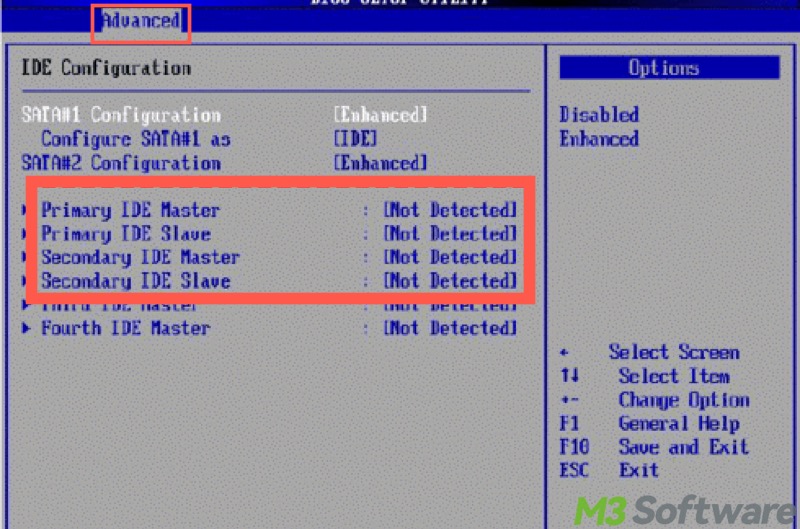Select SATA#2 Configuration label
This screenshot has height=529, width=800.
coord(121,163)
